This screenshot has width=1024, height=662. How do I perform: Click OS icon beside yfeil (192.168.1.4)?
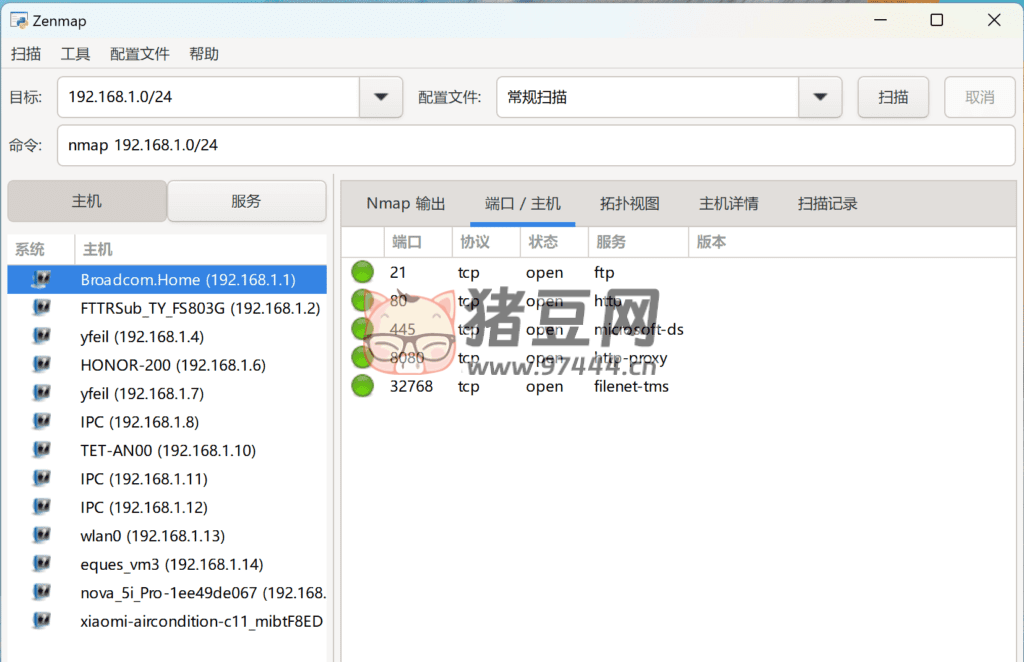pos(41,336)
